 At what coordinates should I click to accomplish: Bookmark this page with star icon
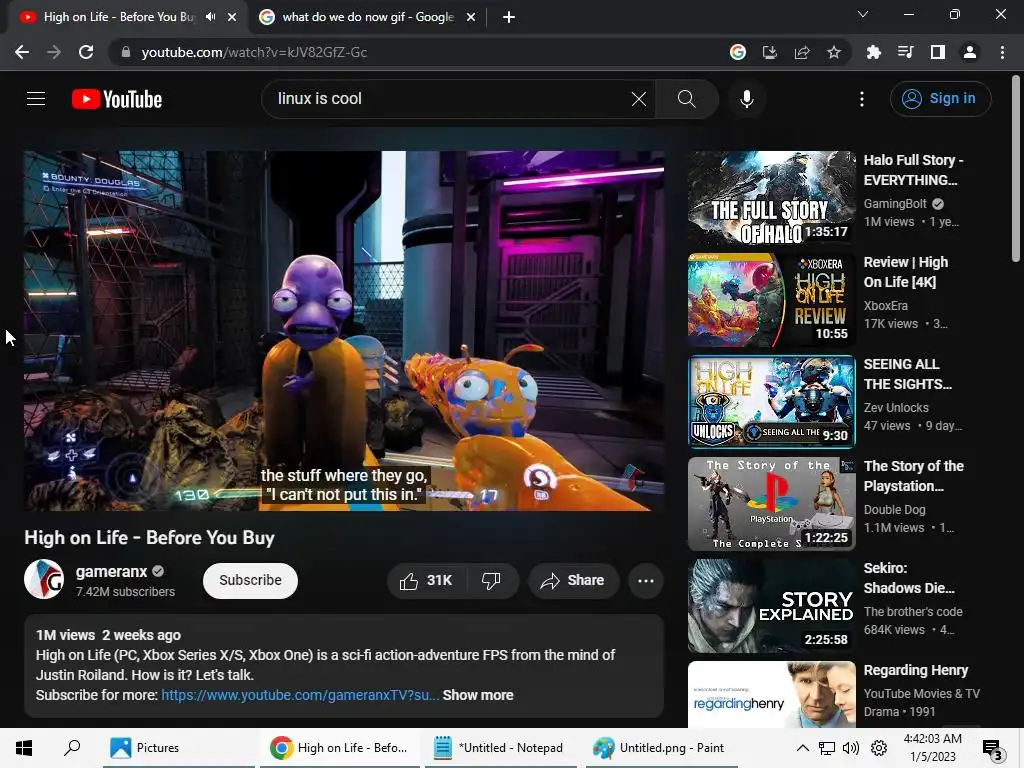(834, 52)
